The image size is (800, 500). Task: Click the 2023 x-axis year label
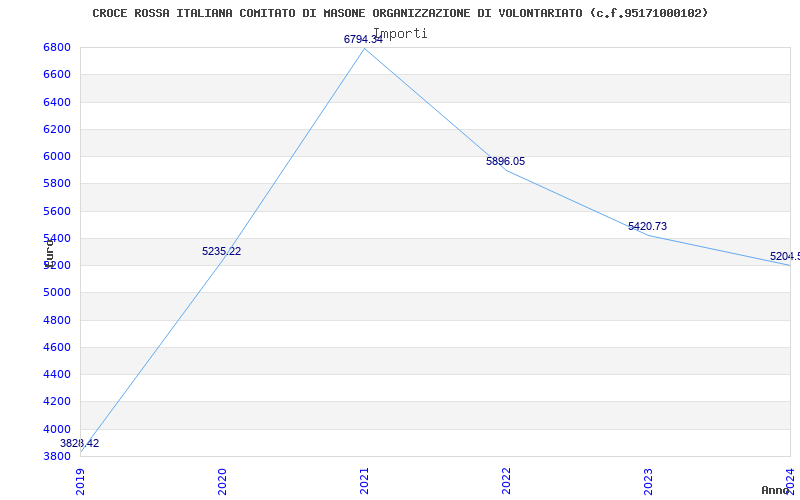(647, 481)
